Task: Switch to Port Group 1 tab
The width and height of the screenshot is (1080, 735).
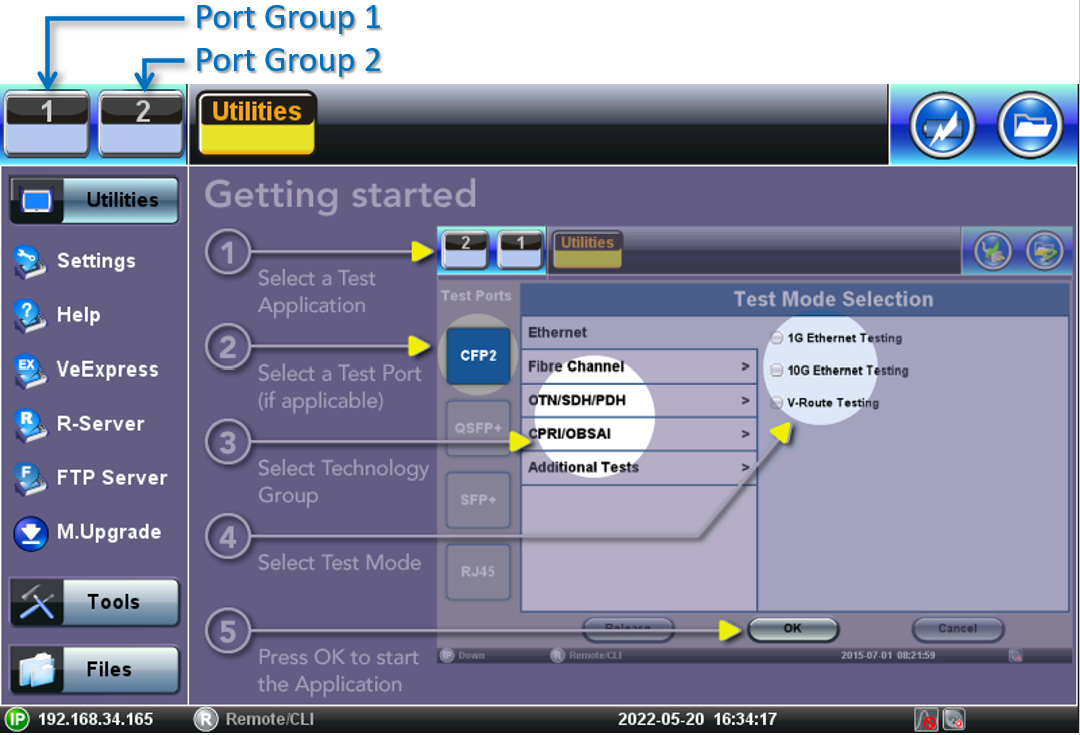Action: coord(47,123)
